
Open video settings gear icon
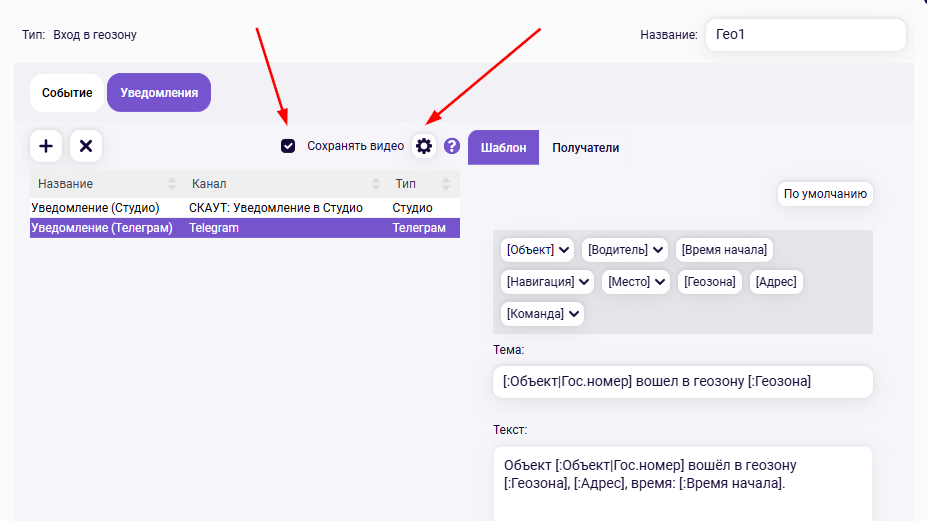[x=424, y=146]
